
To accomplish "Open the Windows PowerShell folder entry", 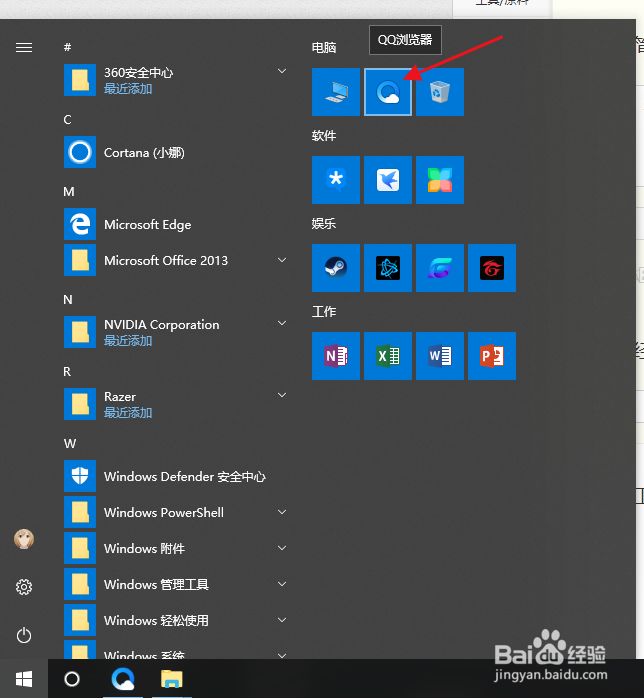I will click(x=177, y=512).
